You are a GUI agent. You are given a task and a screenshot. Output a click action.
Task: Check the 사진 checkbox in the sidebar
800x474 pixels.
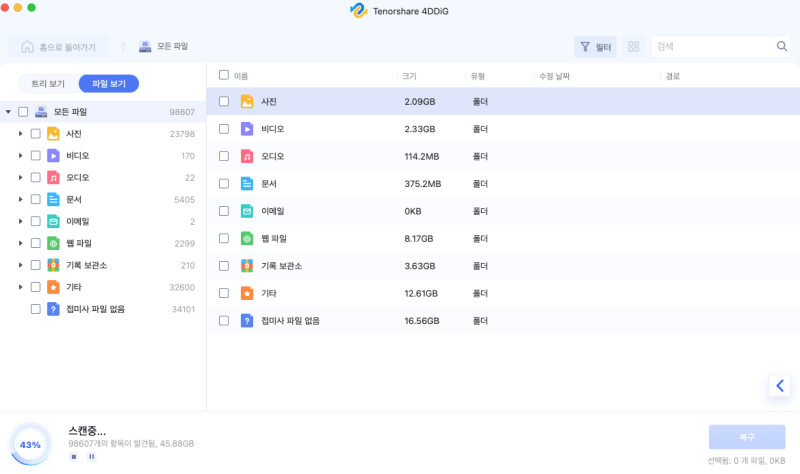[36, 134]
